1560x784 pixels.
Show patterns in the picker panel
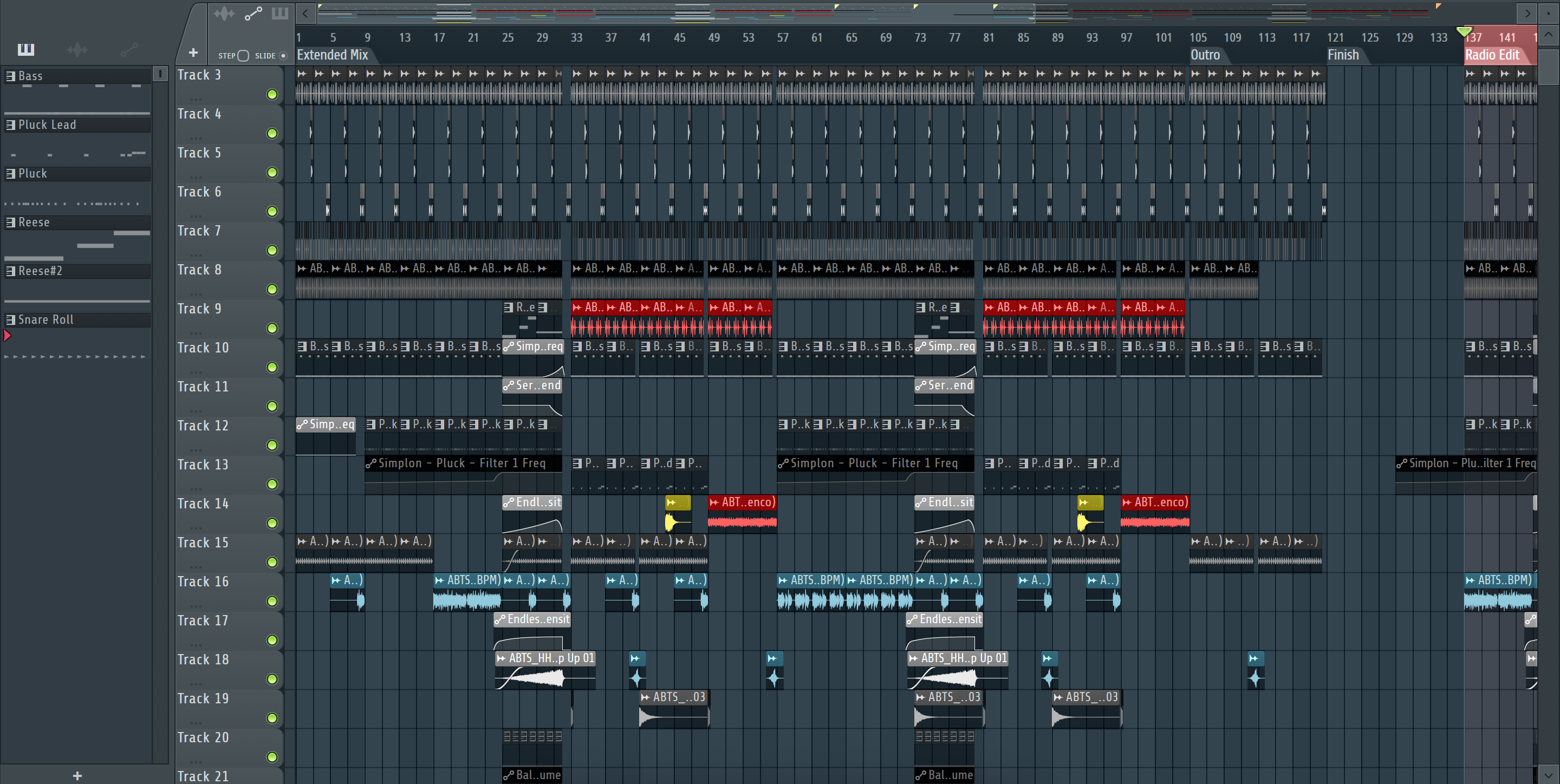[25, 49]
